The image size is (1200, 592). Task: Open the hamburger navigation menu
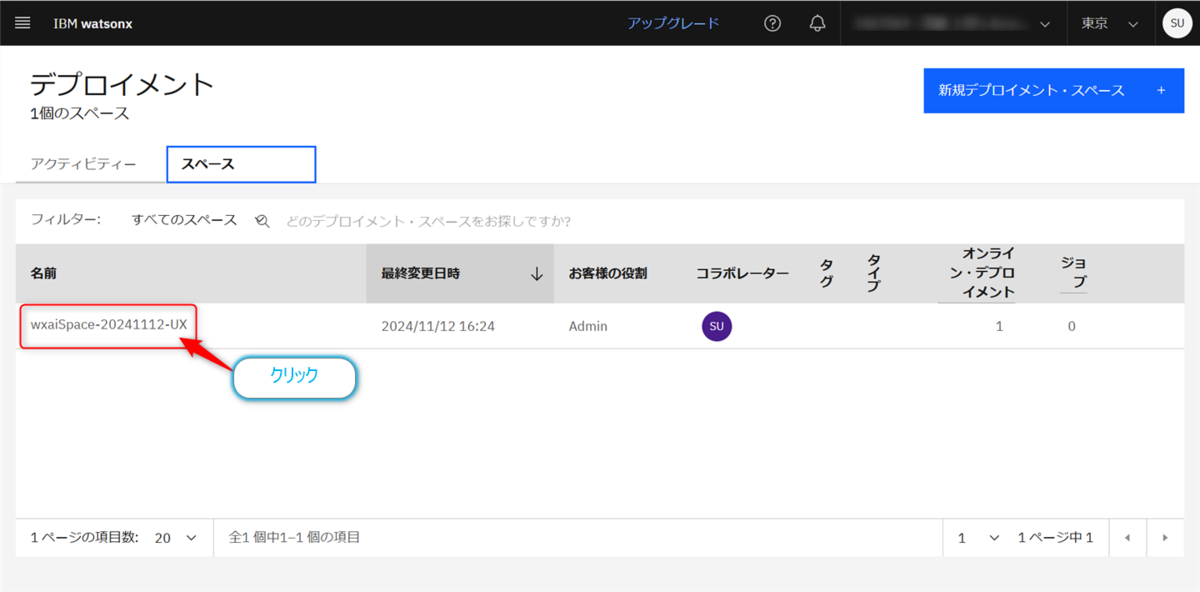coord(23,23)
